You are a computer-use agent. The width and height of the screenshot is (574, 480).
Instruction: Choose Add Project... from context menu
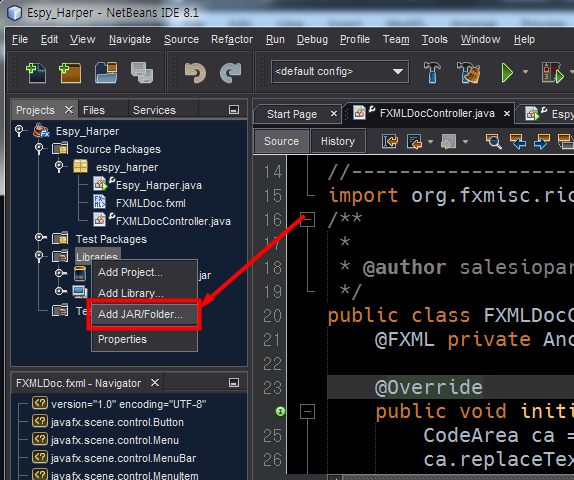[x=144, y=272]
